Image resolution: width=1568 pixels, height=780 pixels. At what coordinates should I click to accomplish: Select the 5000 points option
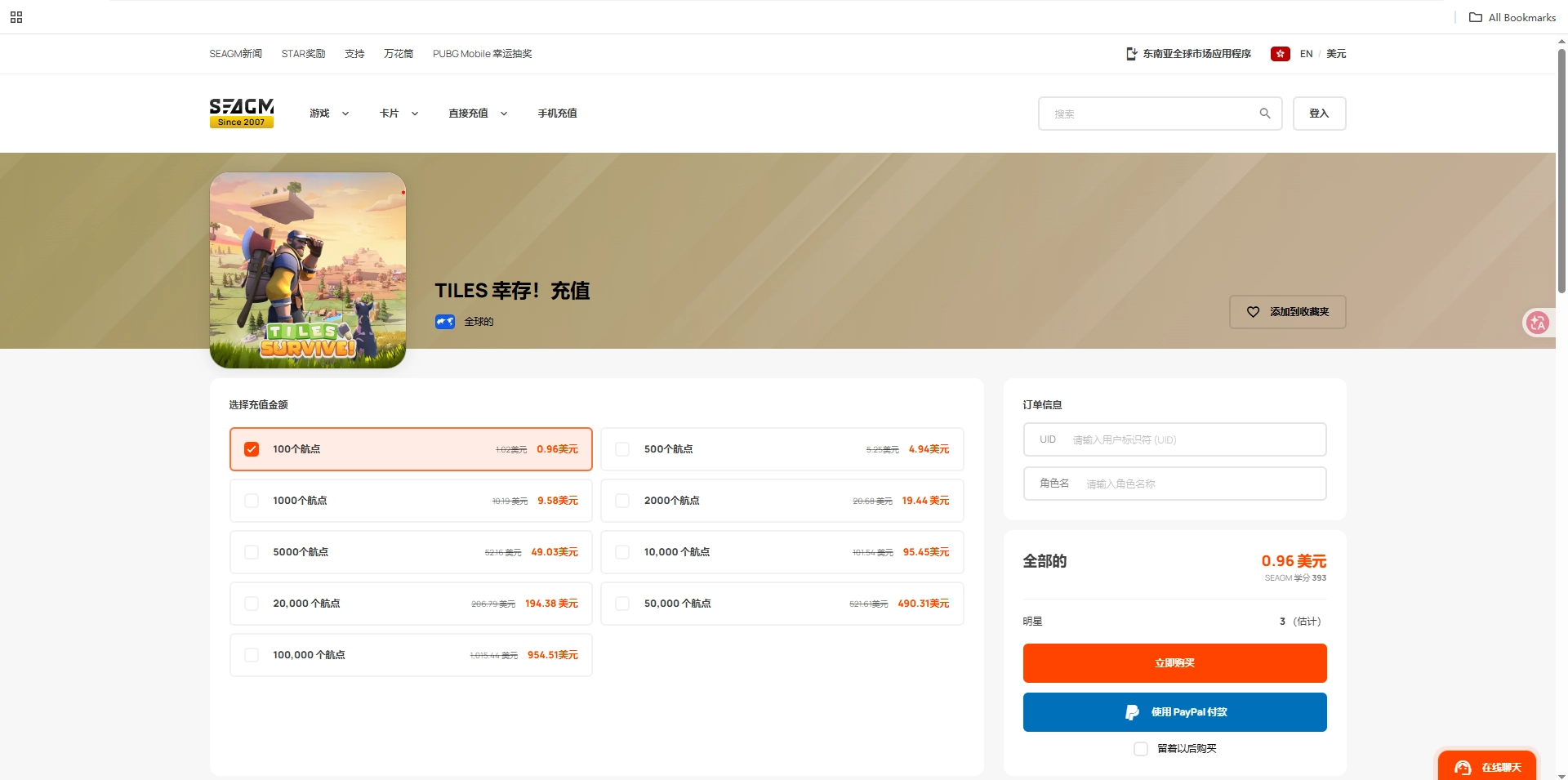411,552
